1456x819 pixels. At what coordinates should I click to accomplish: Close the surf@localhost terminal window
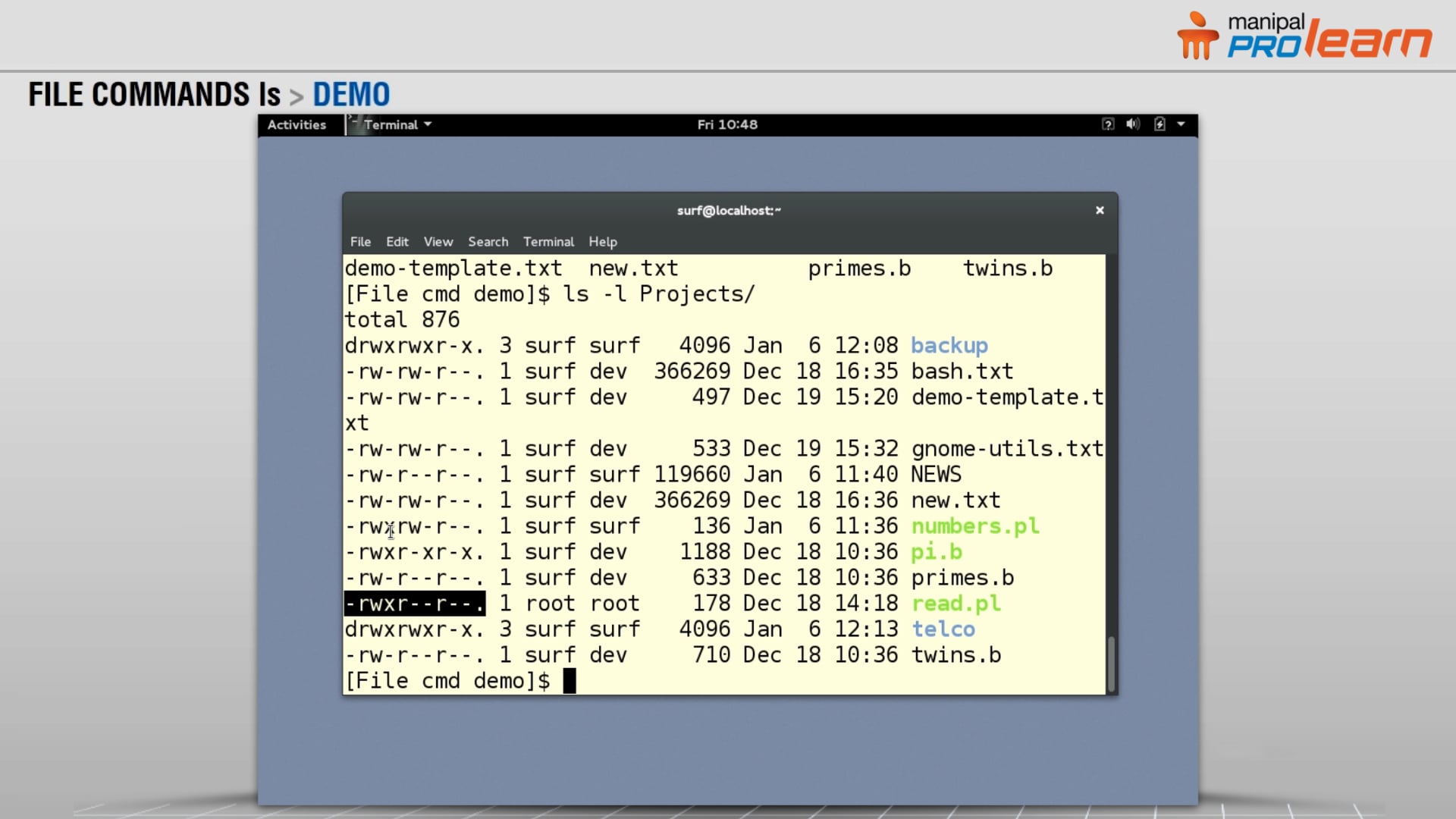coord(1099,210)
